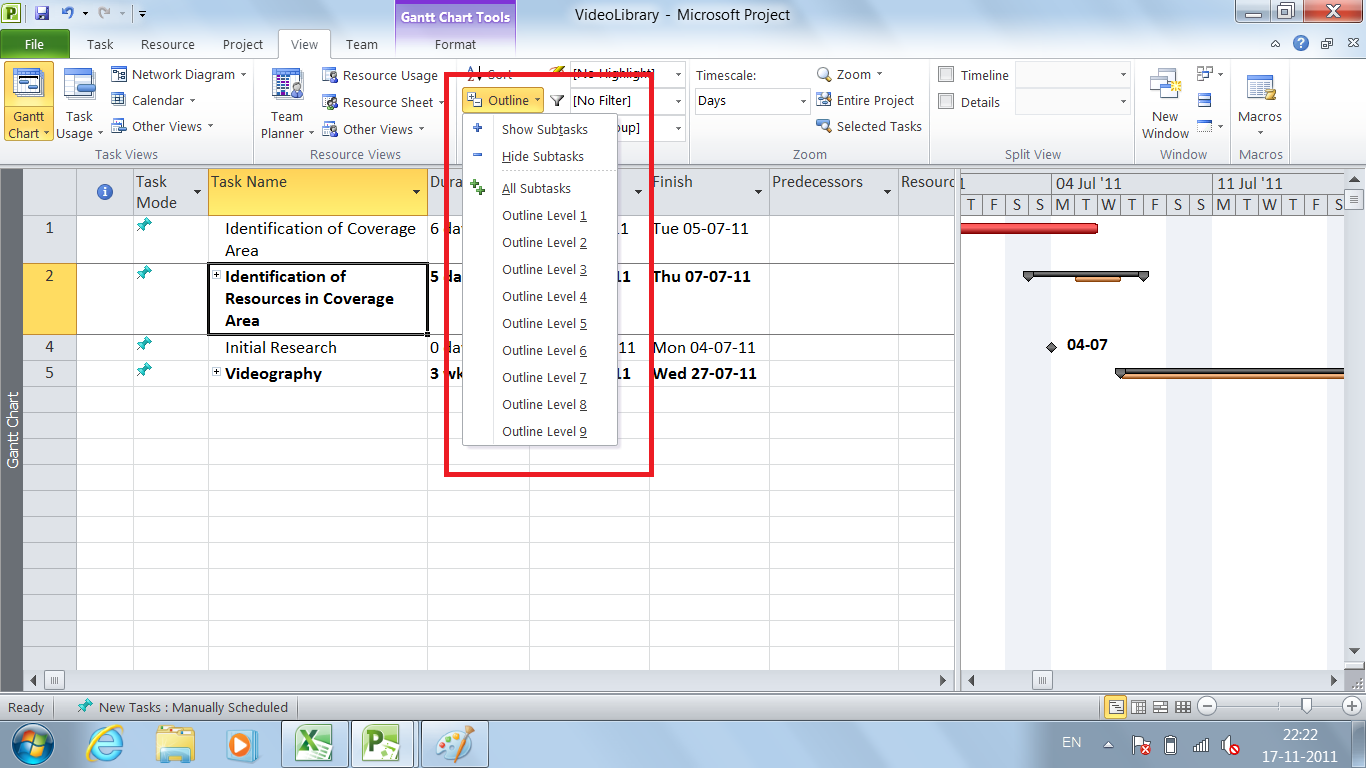Open the Zoom dropdown
Image resolution: width=1366 pixels, height=768 pixels.
tap(850, 75)
